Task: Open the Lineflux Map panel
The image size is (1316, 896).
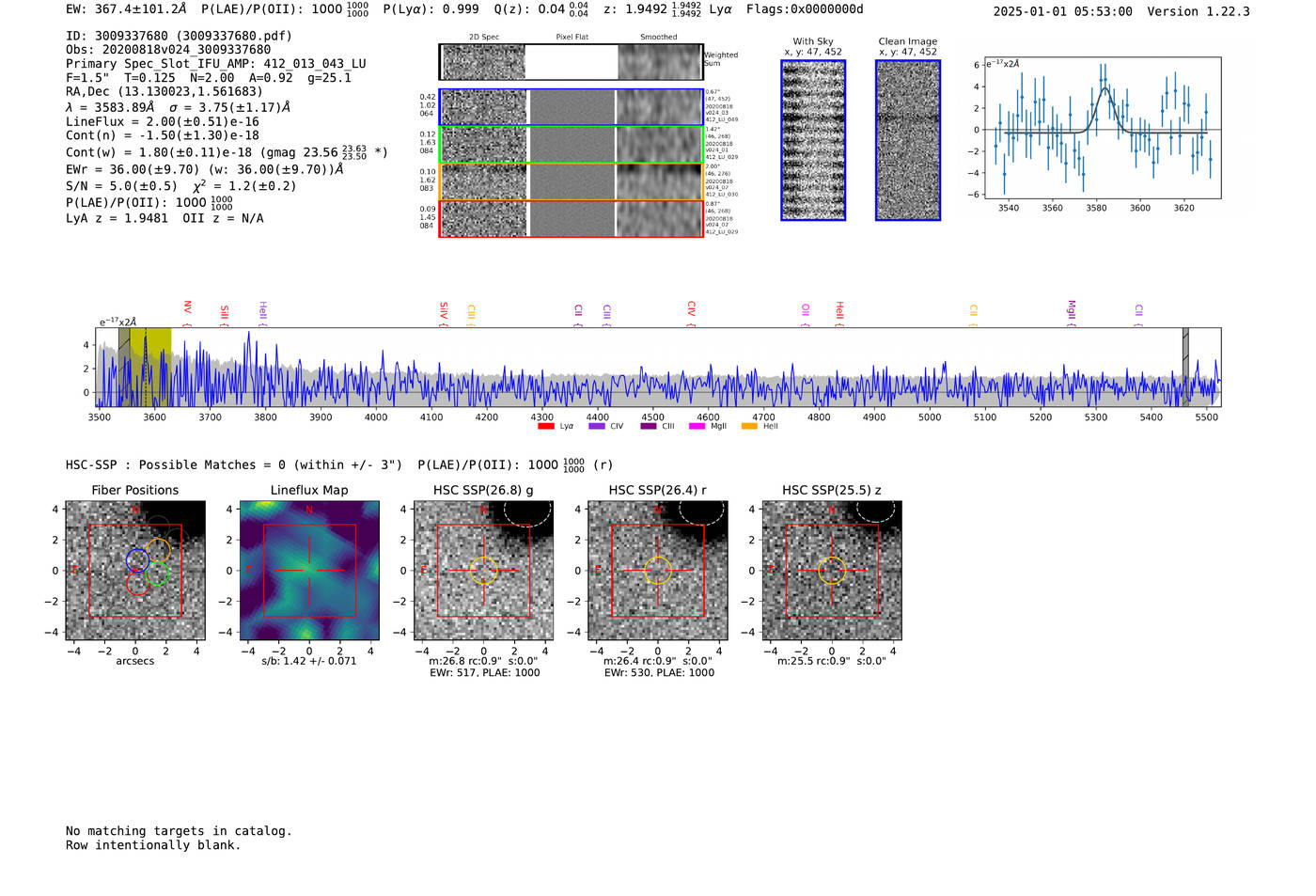Action: coord(309,571)
